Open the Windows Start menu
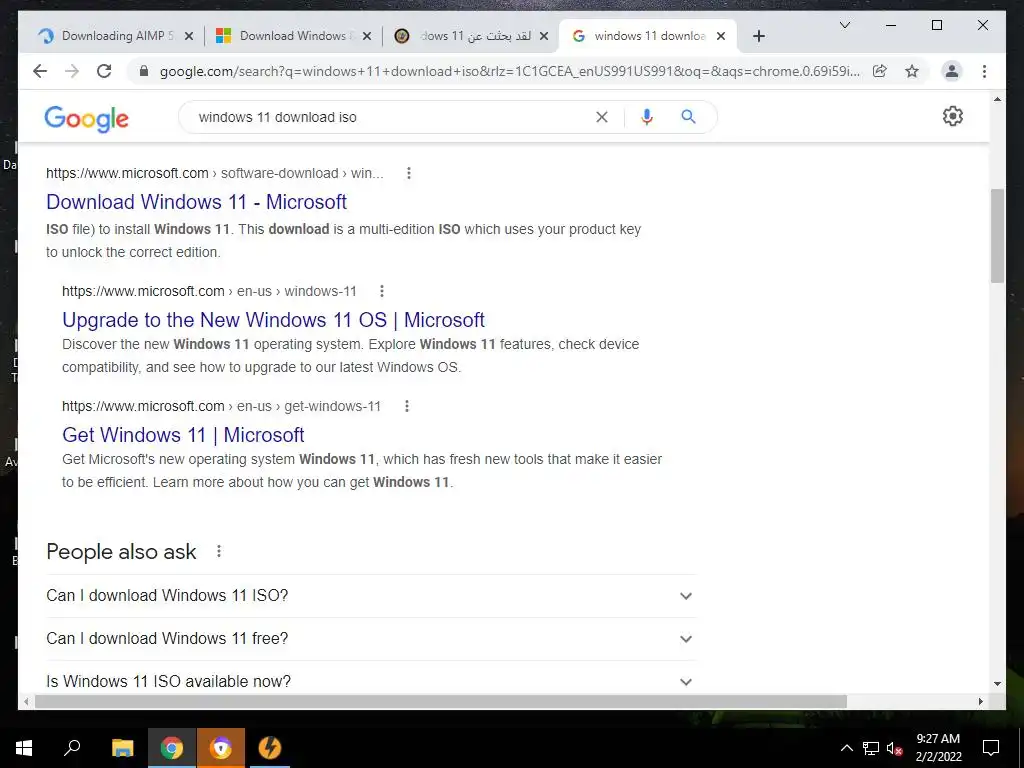 tap(24, 748)
